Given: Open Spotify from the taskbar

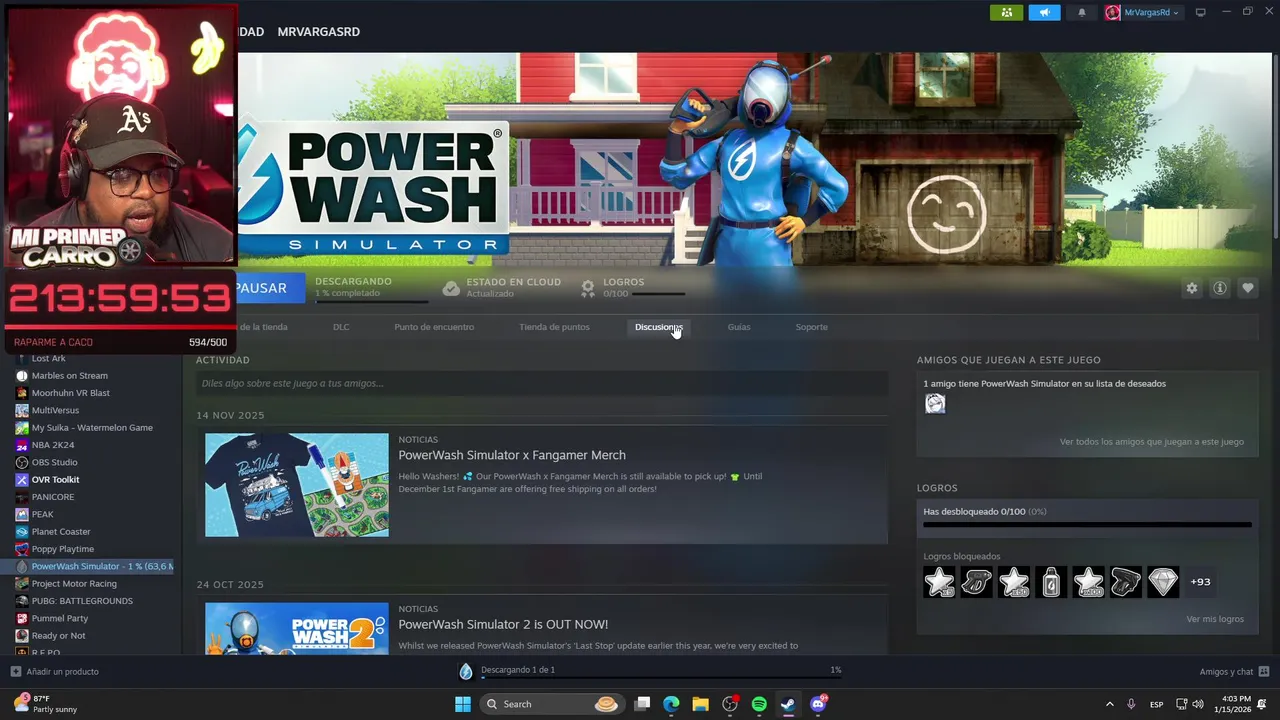Looking at the screenshot, I should pos(759,704).
